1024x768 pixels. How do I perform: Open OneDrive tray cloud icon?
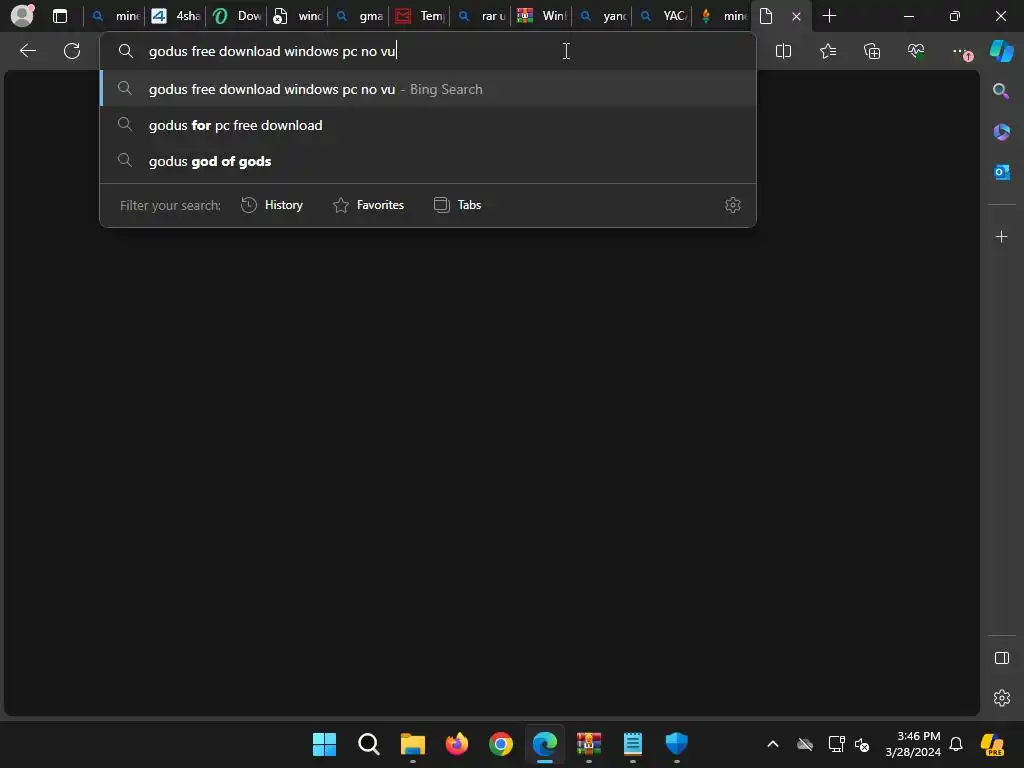click(805, 744)
